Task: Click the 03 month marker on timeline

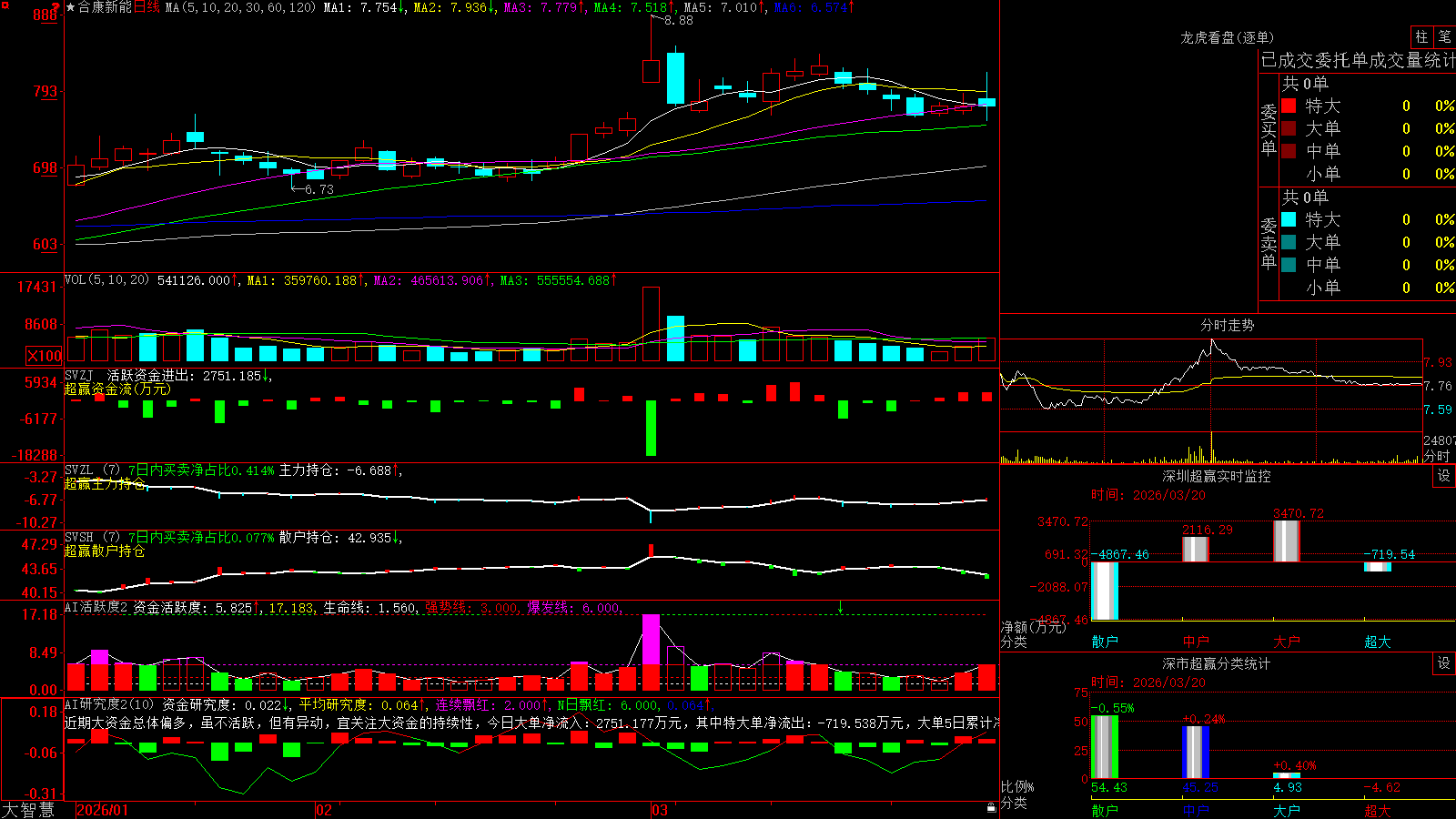Action: click(660, 810)
